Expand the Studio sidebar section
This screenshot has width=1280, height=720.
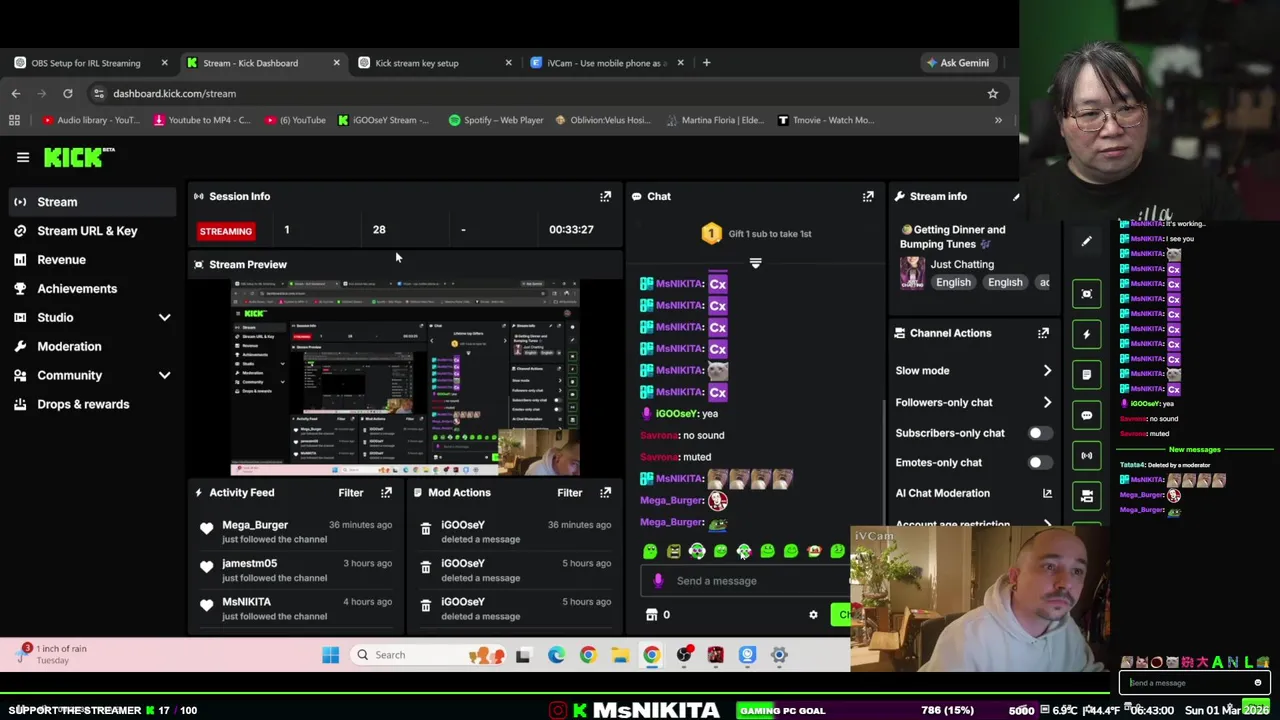coord(165,317)
